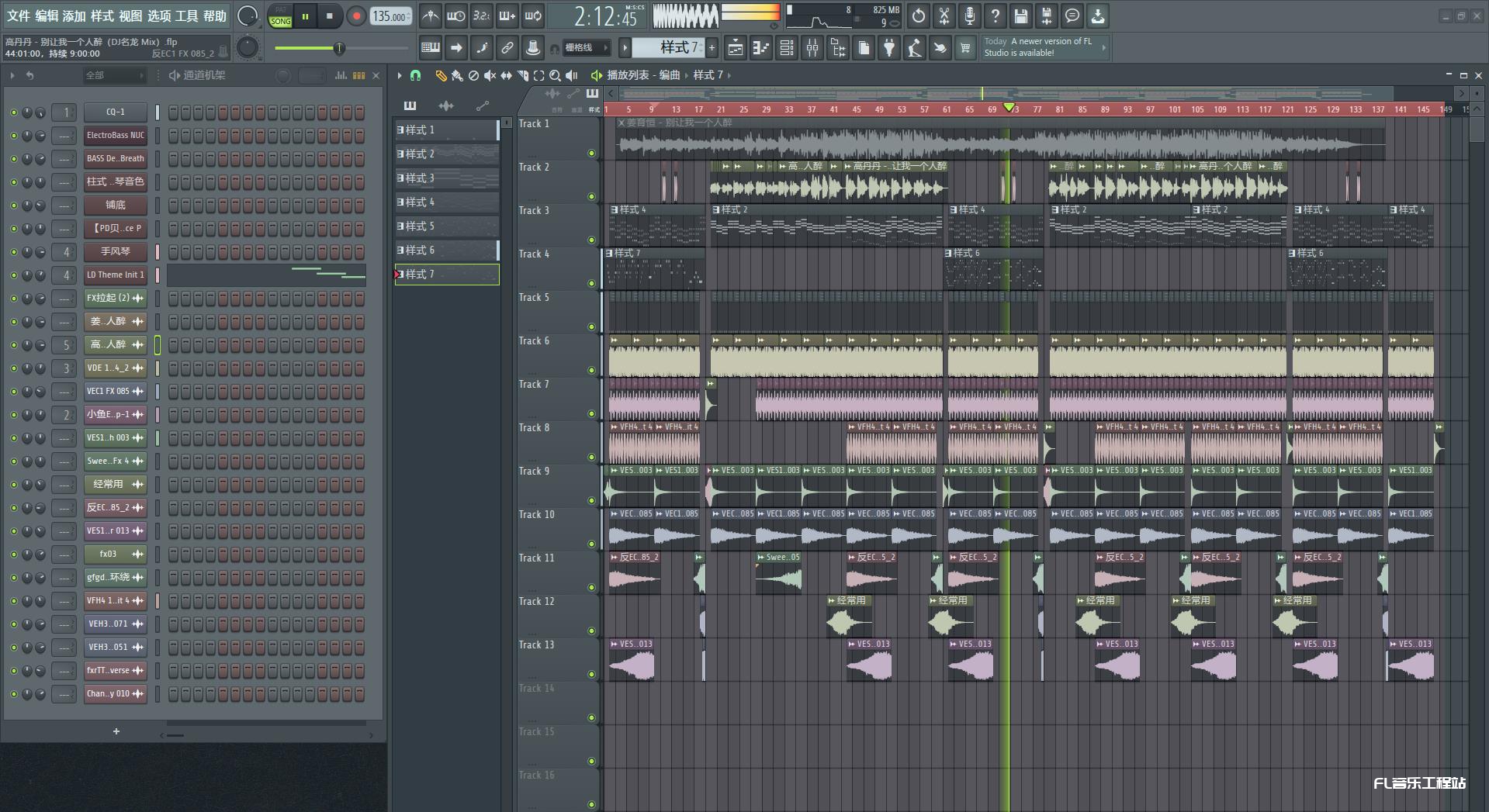Mute Track 13 in playlist
Viewport: 1489px width, 812px height.
click(591, 675)
